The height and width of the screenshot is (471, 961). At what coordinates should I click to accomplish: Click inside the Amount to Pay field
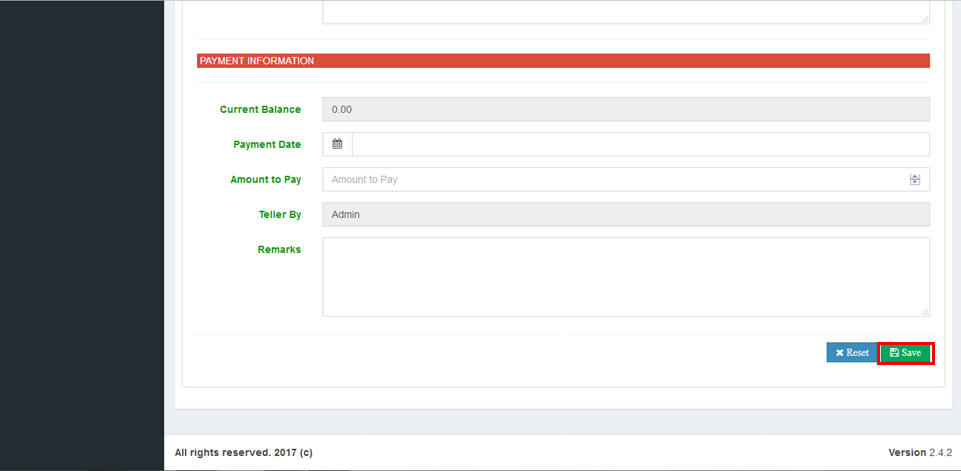610,179
